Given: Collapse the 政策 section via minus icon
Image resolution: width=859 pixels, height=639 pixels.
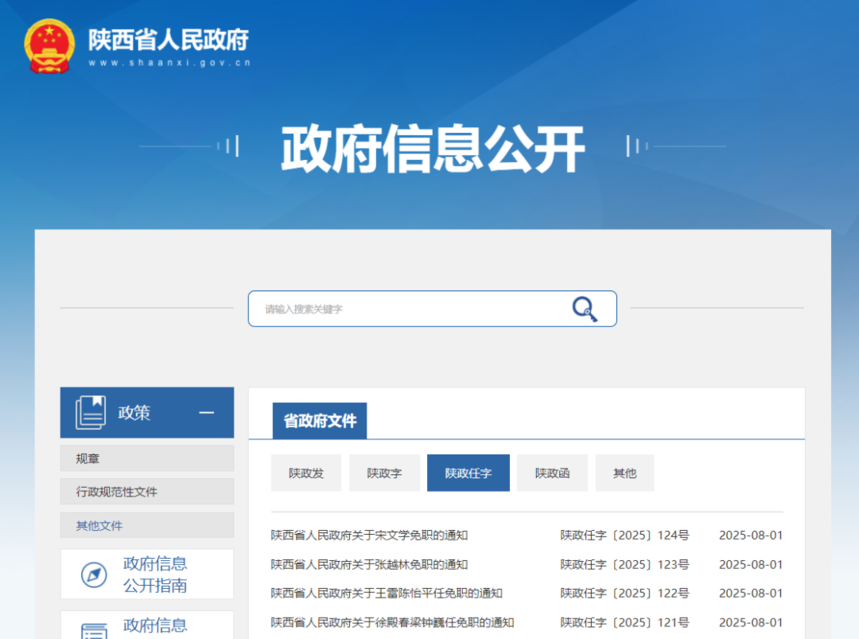Looking at the screenshot, I should tap(206, 412).
